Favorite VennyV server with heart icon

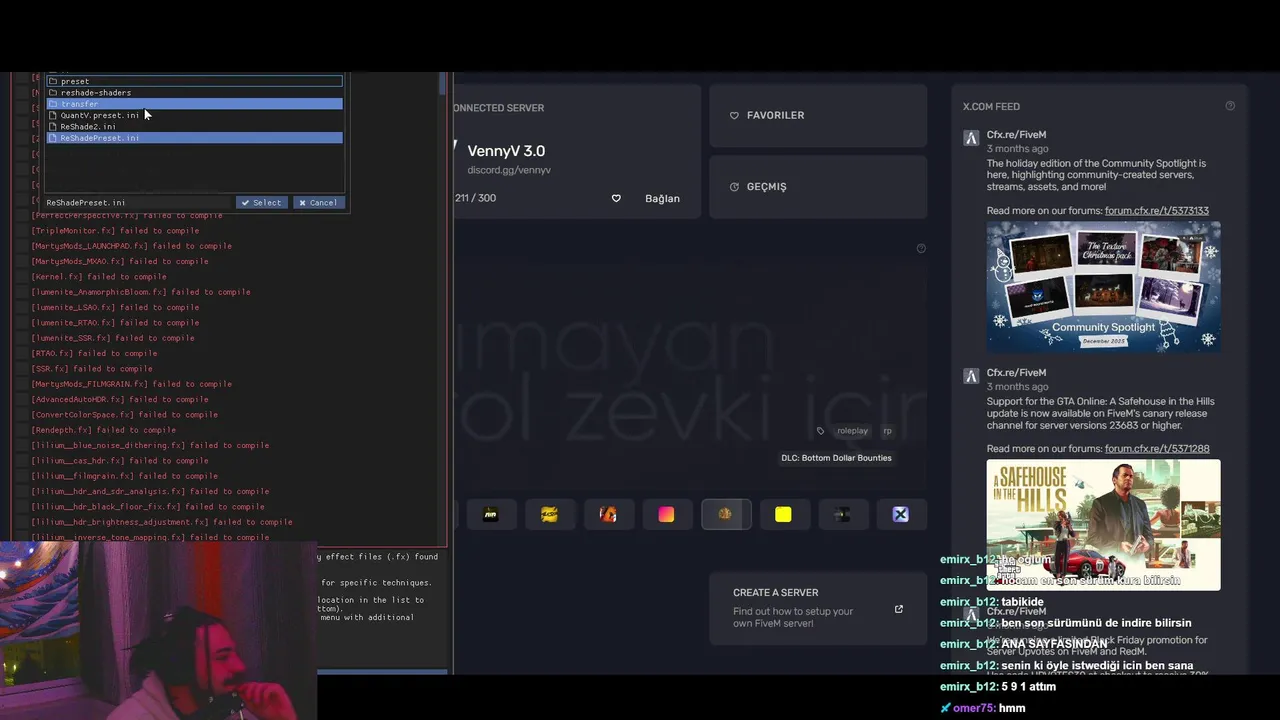(x=616, y=198)
